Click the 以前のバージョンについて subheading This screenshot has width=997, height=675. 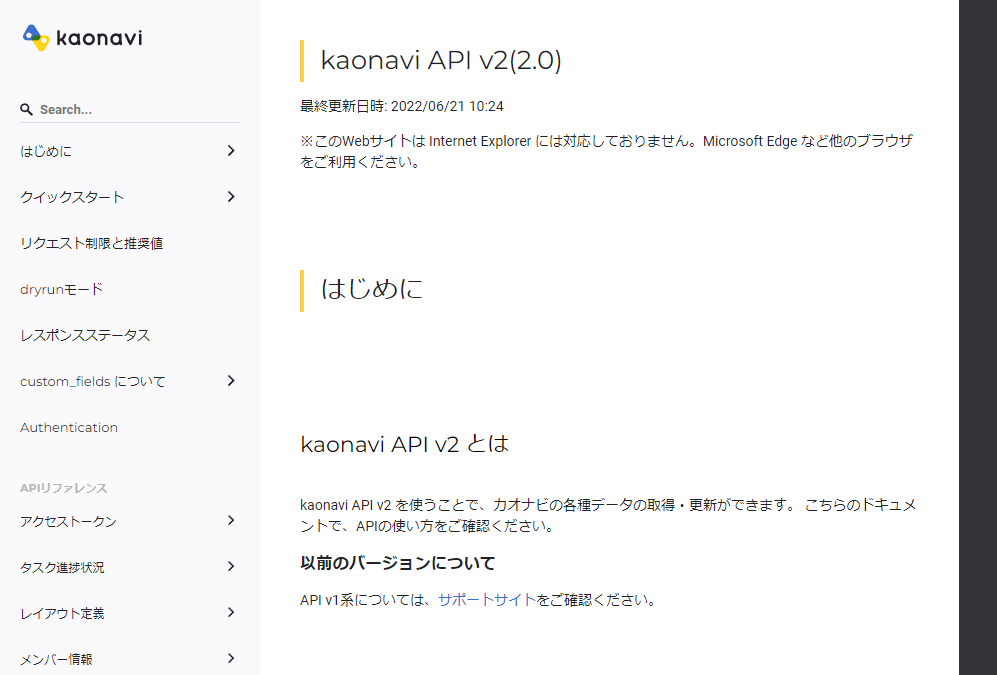pyautogui.click(x=397, y=563)
